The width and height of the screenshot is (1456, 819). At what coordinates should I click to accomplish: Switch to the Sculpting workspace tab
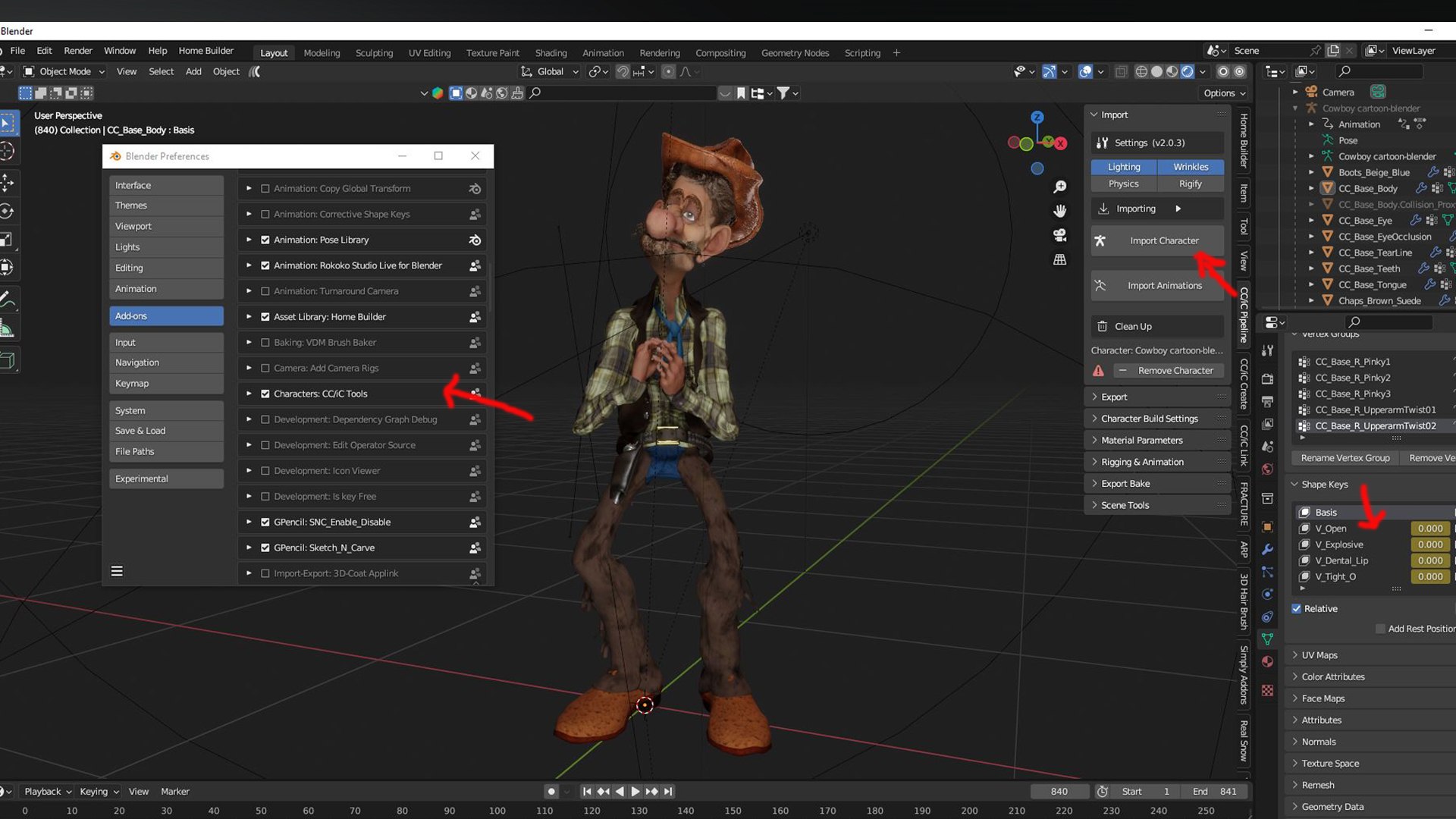(x=374, y=53)
